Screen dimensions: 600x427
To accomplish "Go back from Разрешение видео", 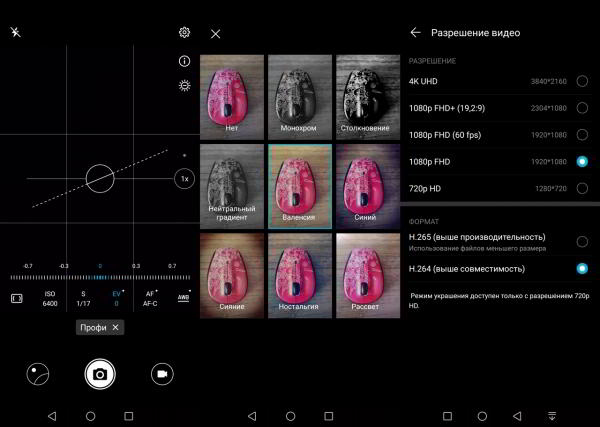I will click(x=415, y=33).
